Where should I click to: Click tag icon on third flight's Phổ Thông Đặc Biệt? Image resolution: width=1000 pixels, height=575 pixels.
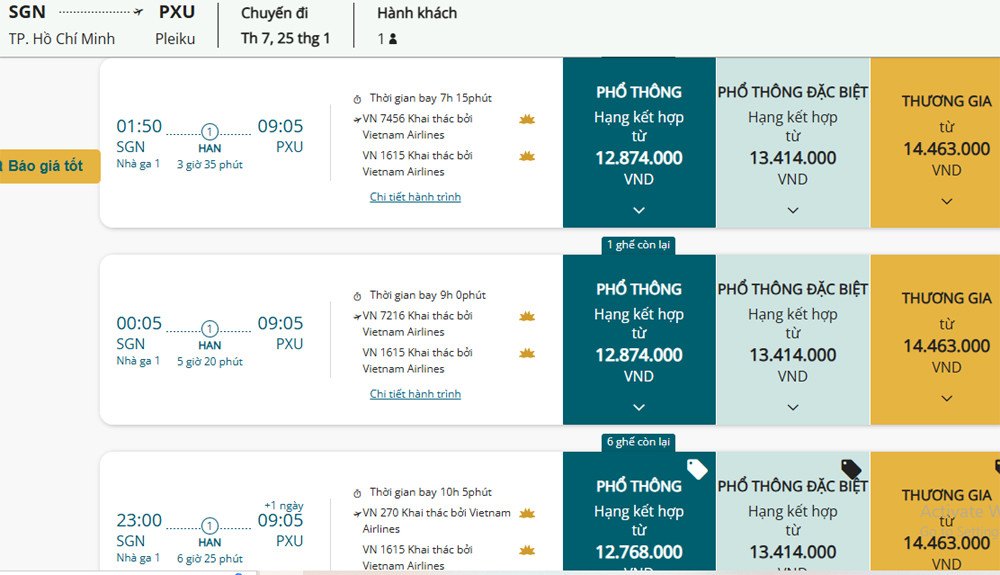[x=851, y=469]
